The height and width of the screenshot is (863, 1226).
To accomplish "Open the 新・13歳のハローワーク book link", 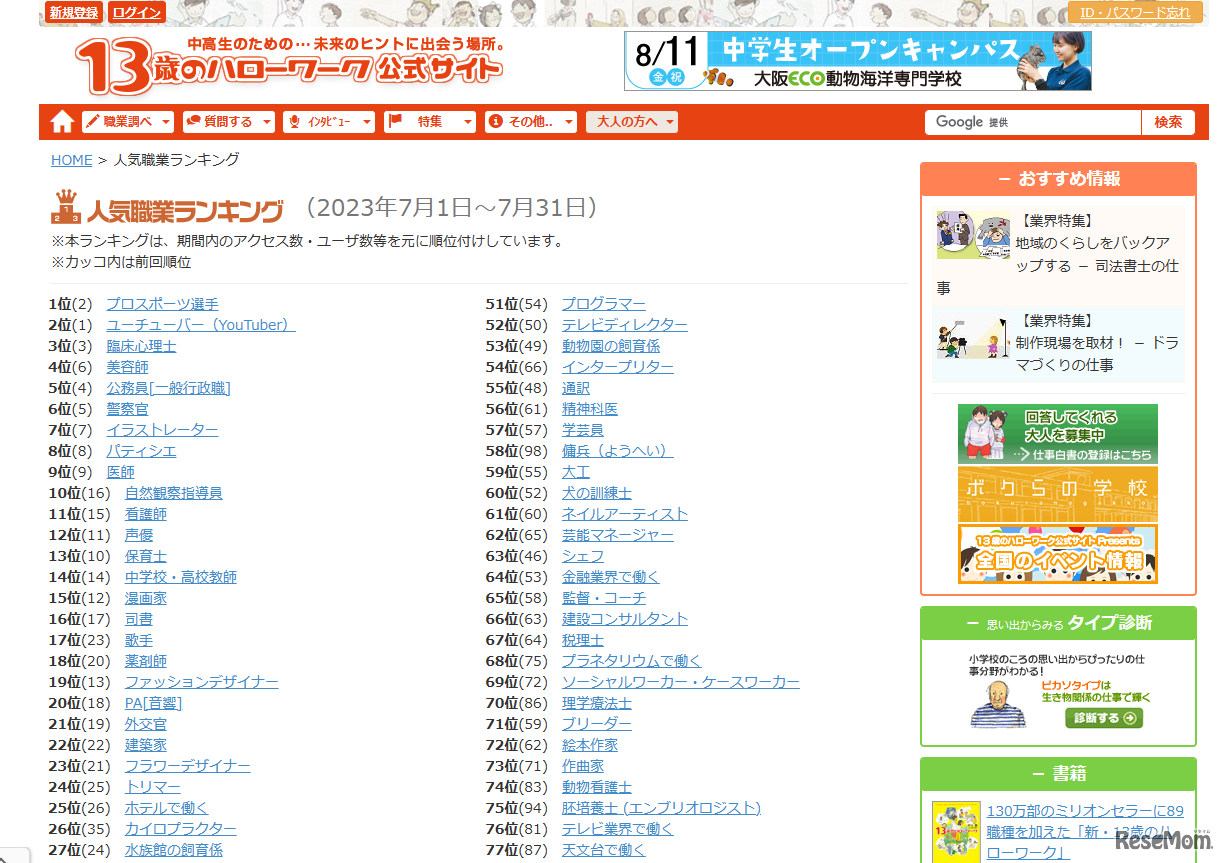I will [1085, 832].
